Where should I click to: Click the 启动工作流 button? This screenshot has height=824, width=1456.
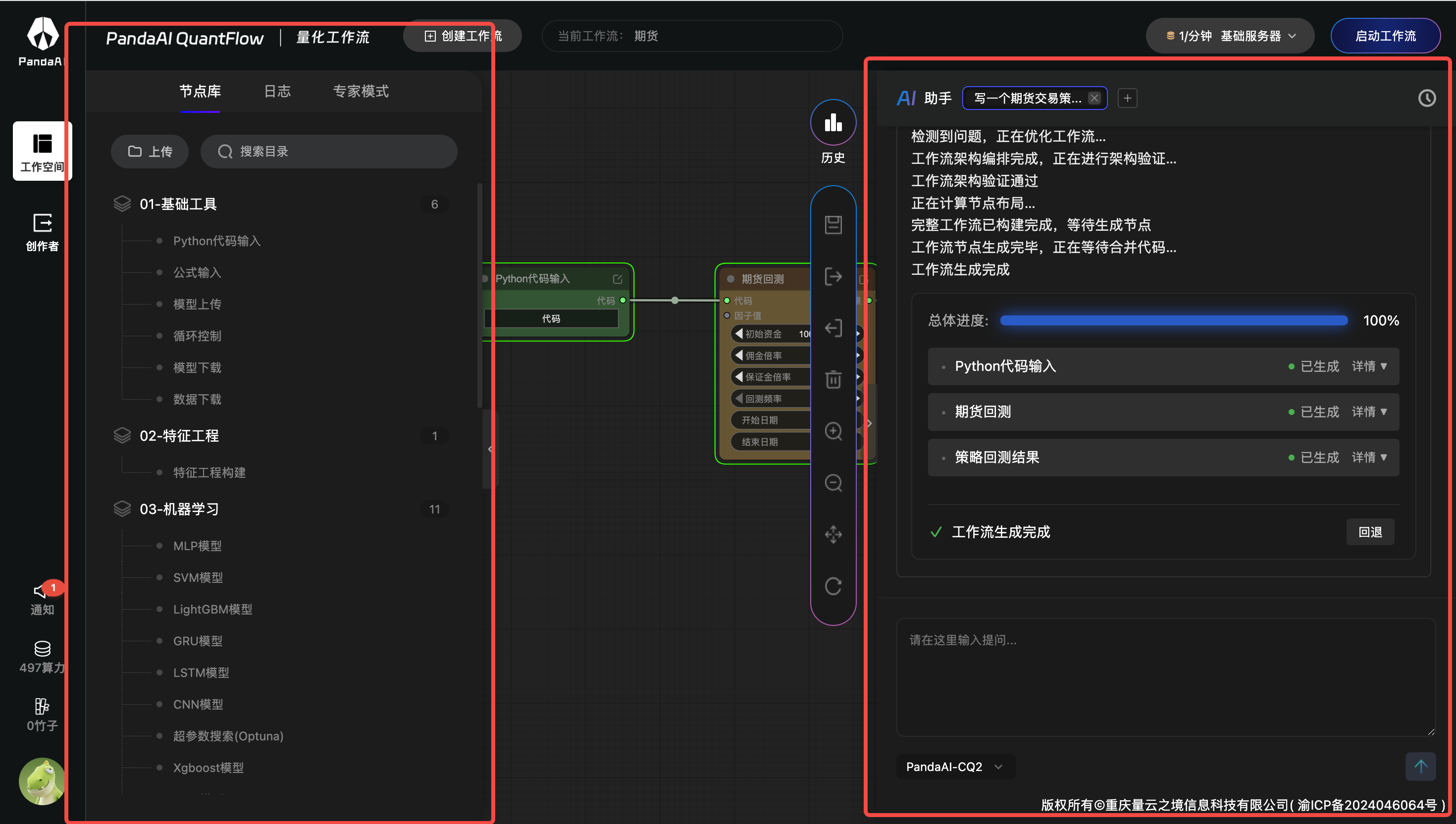click(1385, 36)
